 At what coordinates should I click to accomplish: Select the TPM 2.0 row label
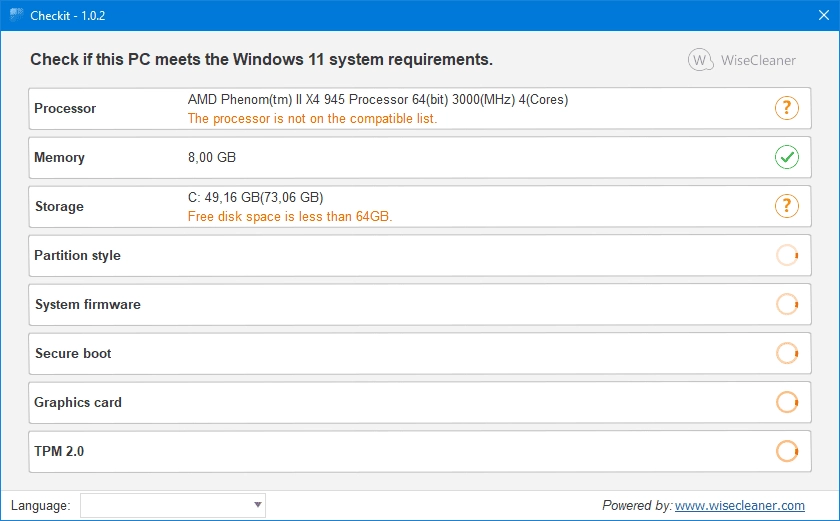pyautogui.click(x=59, y=451)
